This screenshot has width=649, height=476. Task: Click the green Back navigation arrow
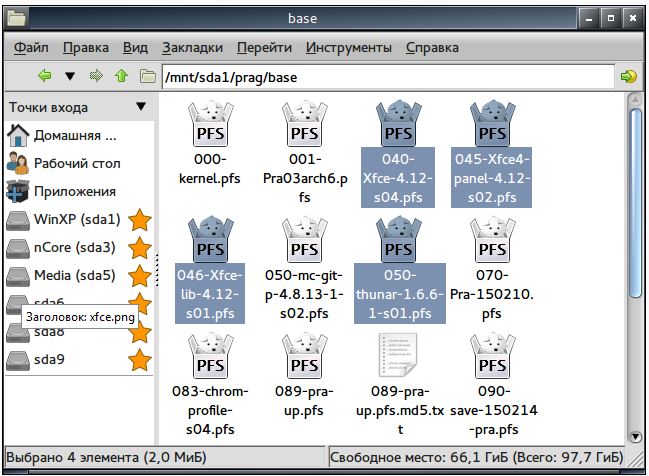pyautogui.click(x=44, y=76)
